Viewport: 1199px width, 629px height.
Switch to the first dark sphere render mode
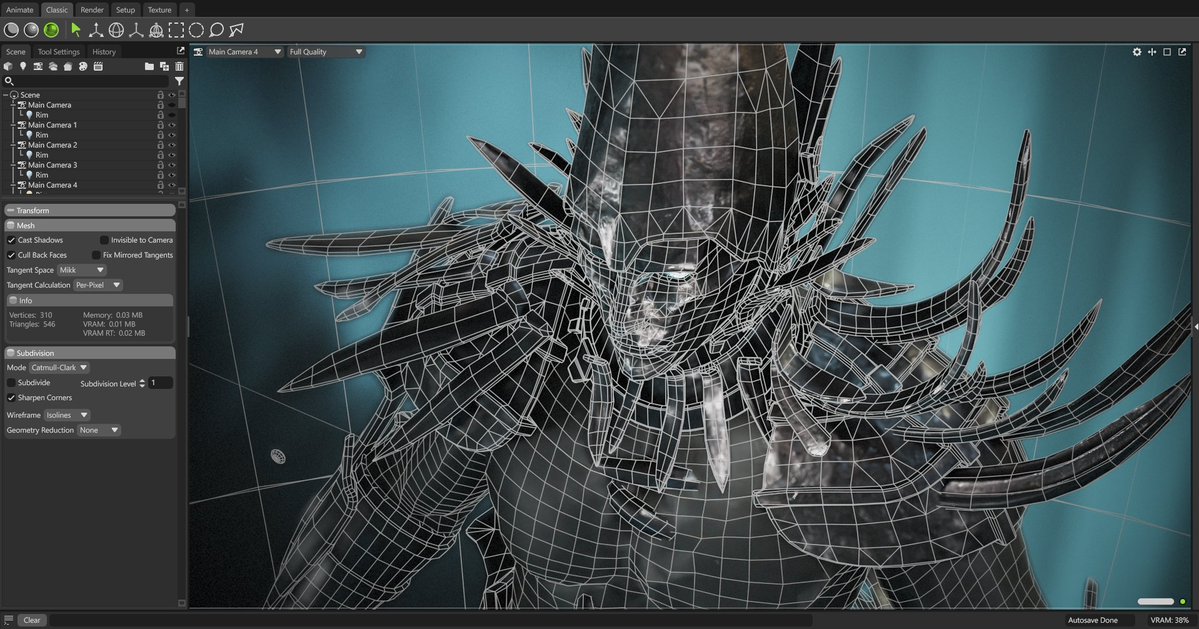pos(11,30)
